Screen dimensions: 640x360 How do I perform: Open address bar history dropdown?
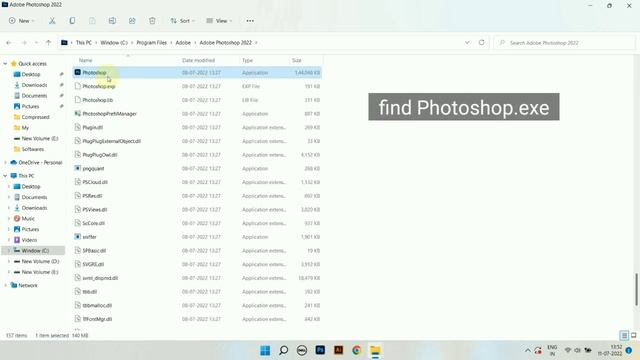click(467, 42)
